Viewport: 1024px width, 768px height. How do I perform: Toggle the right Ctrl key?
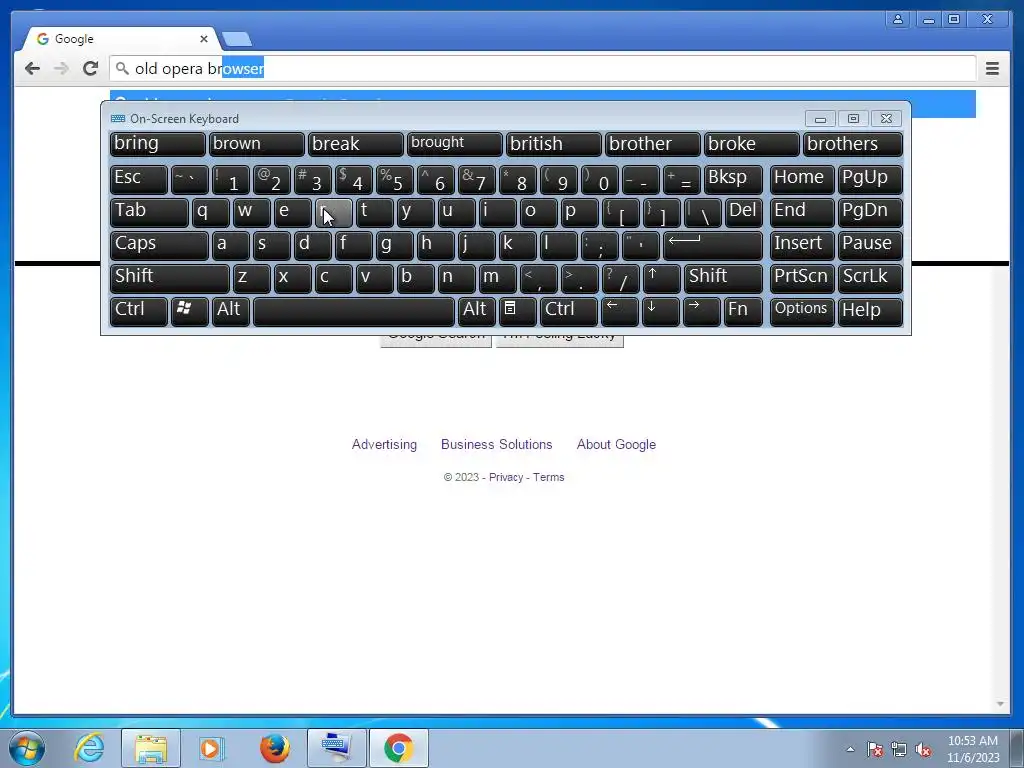pos(569,312)
